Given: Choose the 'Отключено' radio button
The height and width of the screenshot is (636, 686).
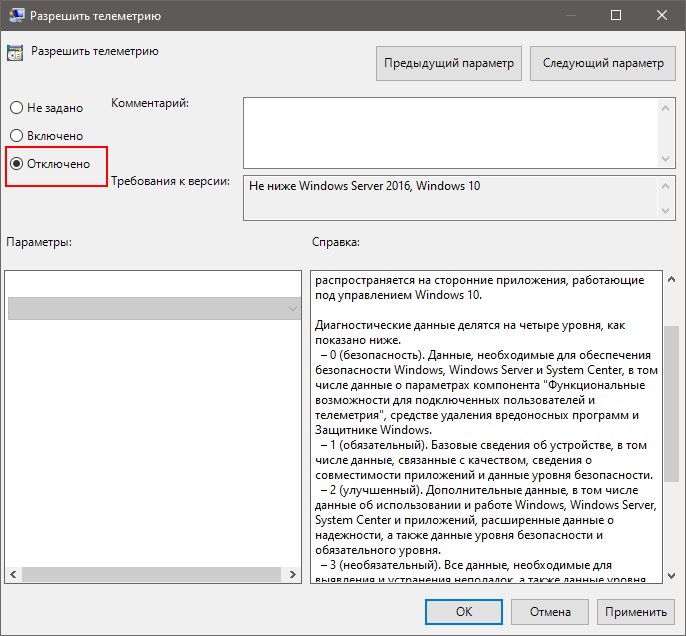Looking at the screenshot, I should pos(16,163).
